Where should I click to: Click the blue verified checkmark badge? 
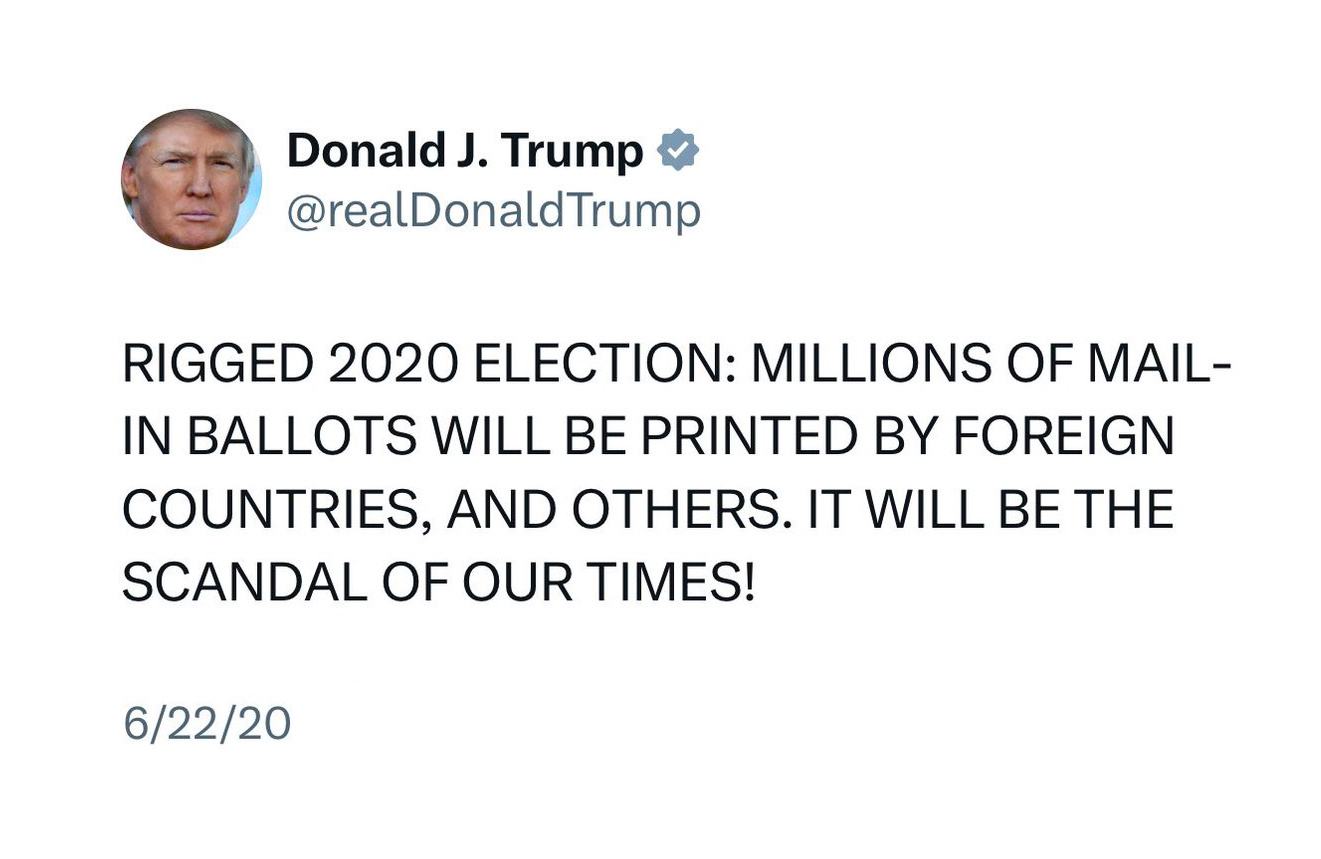678,150
